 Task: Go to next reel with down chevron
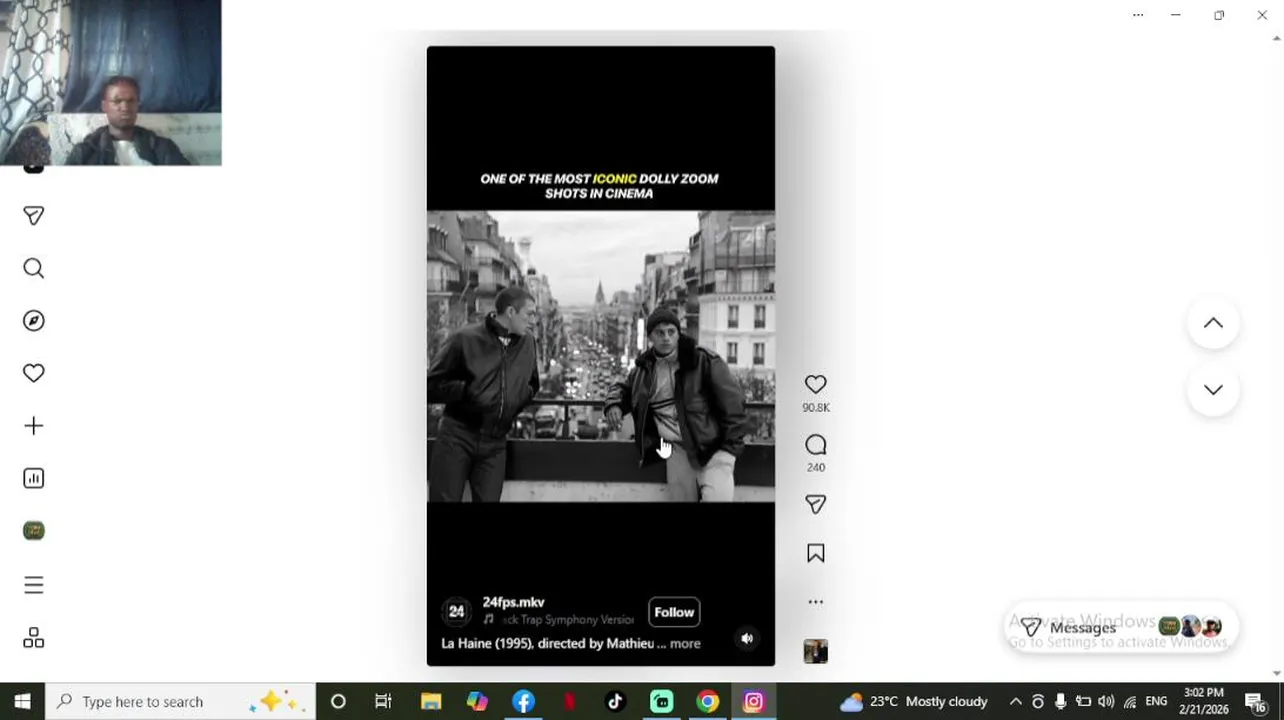[1213, 390]
